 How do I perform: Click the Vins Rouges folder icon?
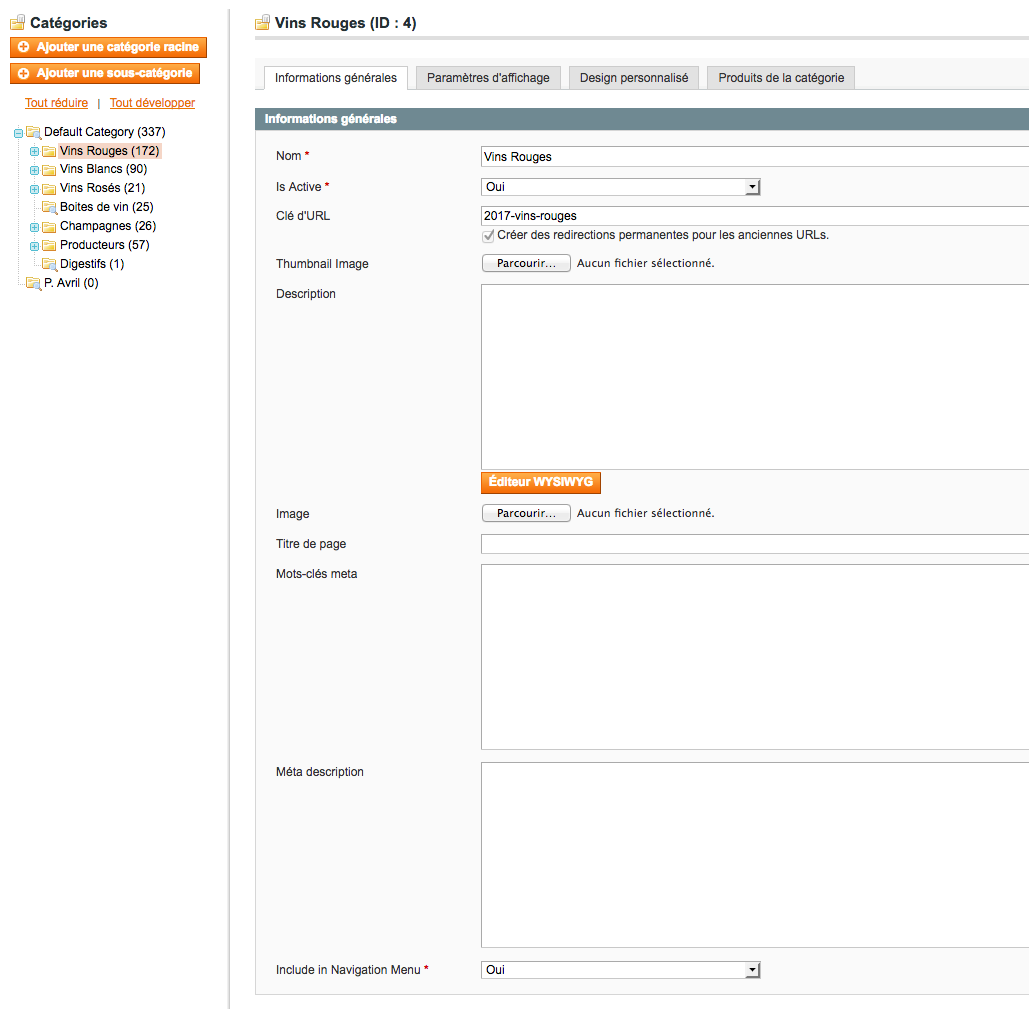pos(49,151)
